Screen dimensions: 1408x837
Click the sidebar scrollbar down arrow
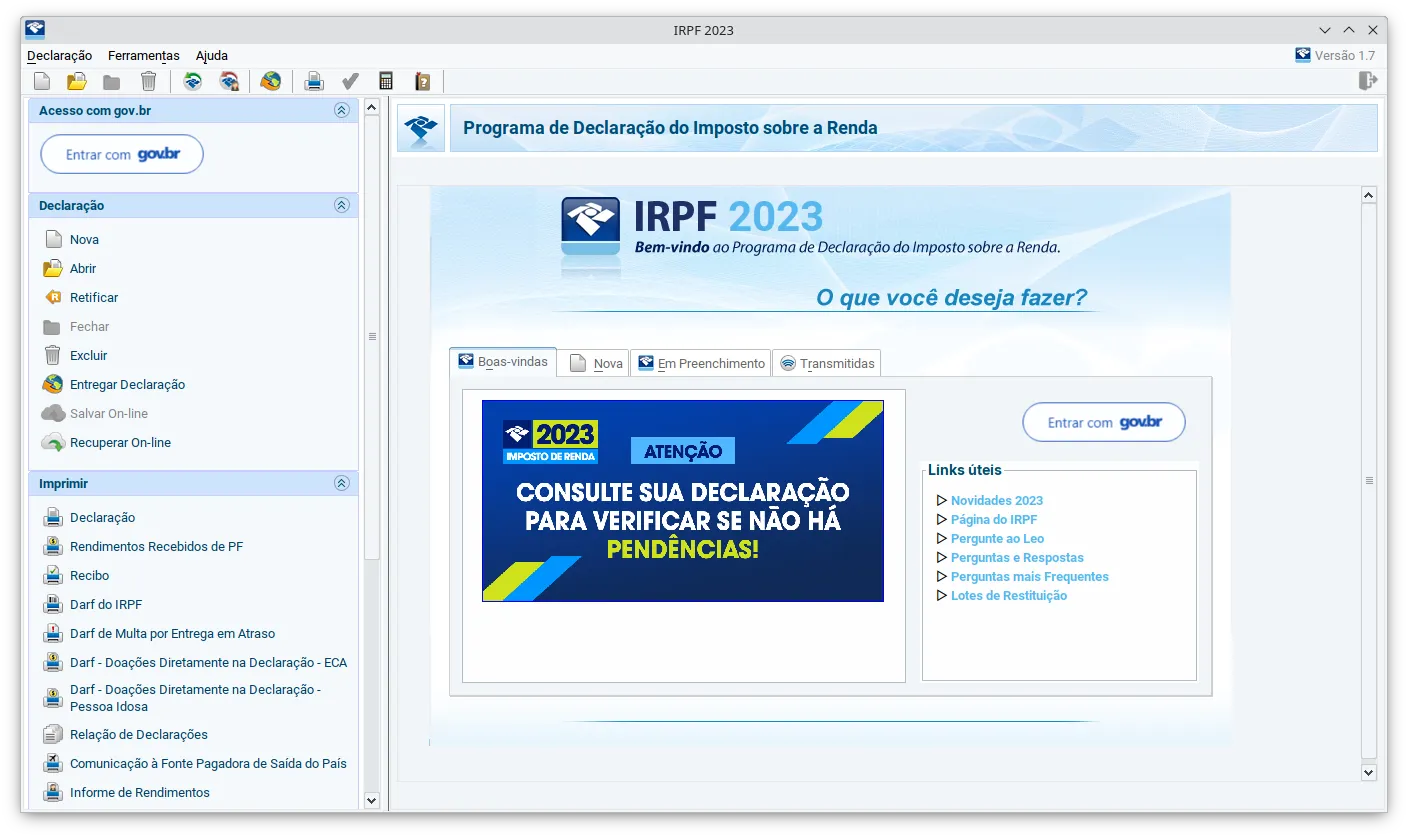click(372, 800)
